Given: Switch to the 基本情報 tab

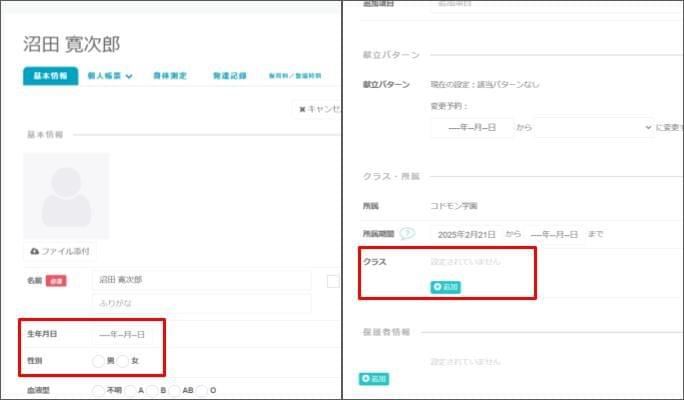Looking at the screenshot, I should point(50,76).
